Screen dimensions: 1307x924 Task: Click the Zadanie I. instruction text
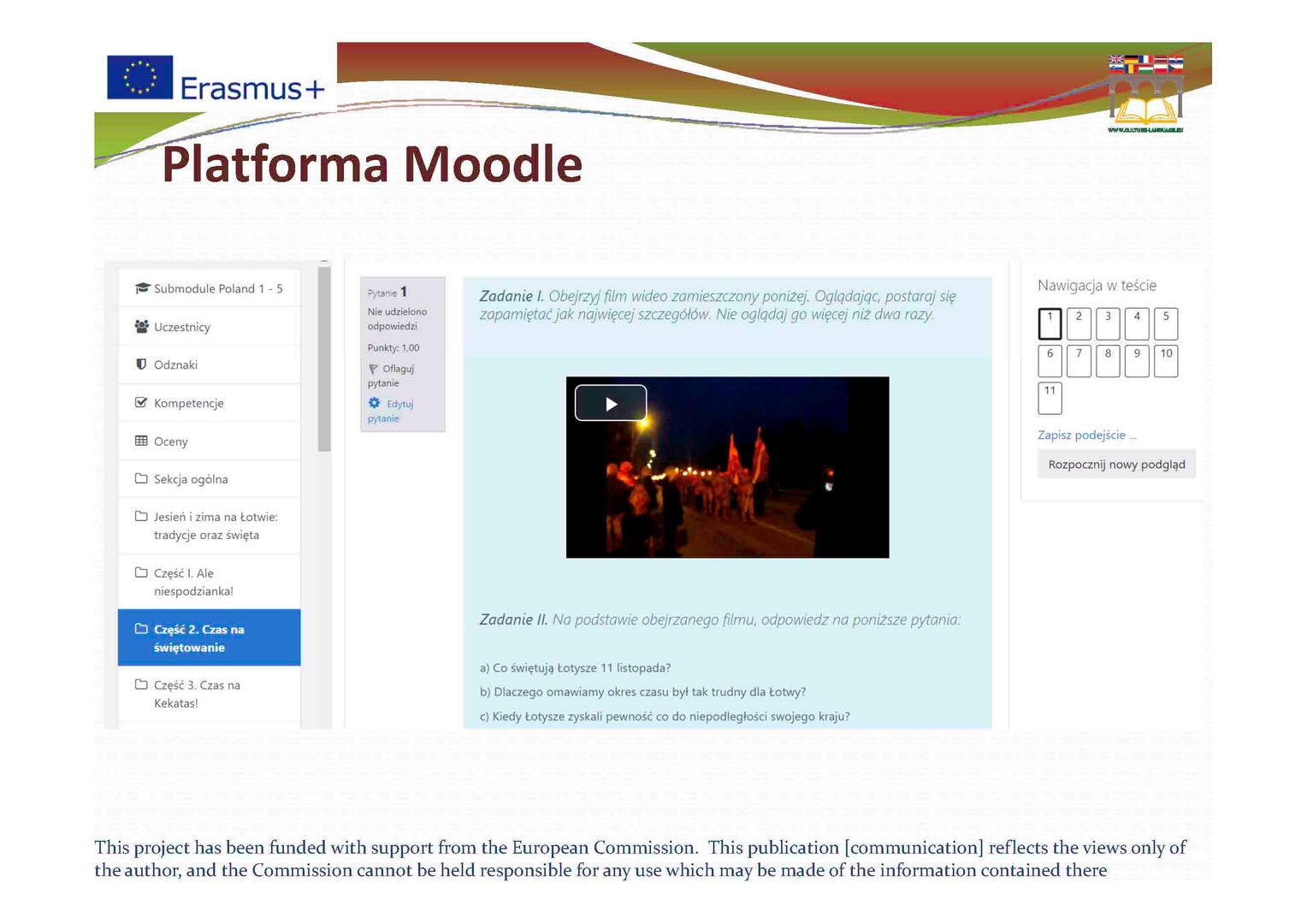pyautogui.click(x=718, y=305)
